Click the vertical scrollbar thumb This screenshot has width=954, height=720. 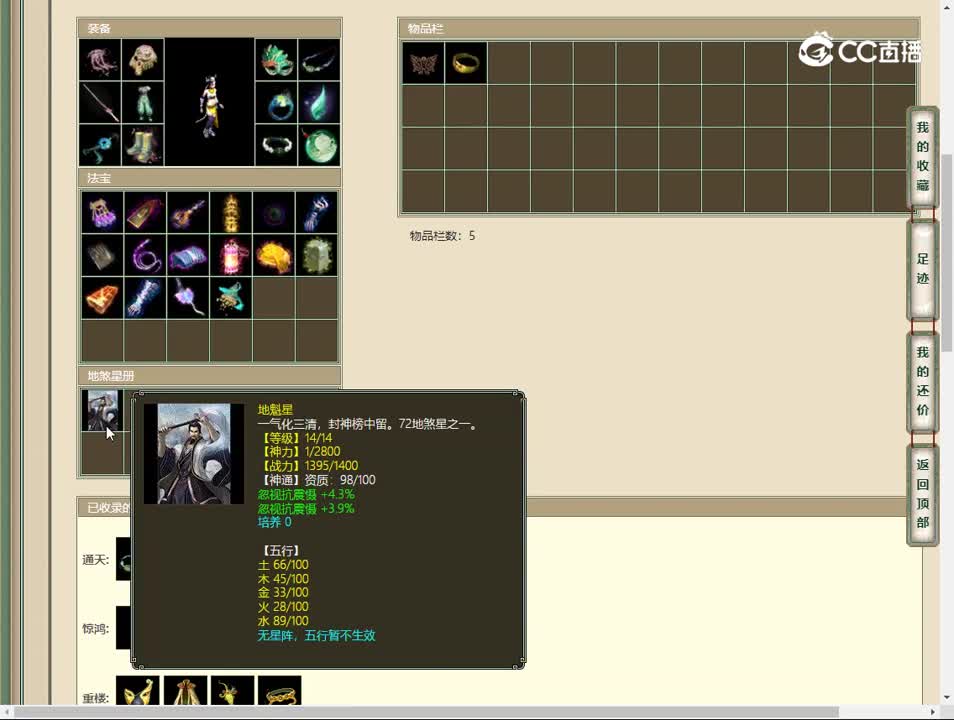[x=947, y=253]
